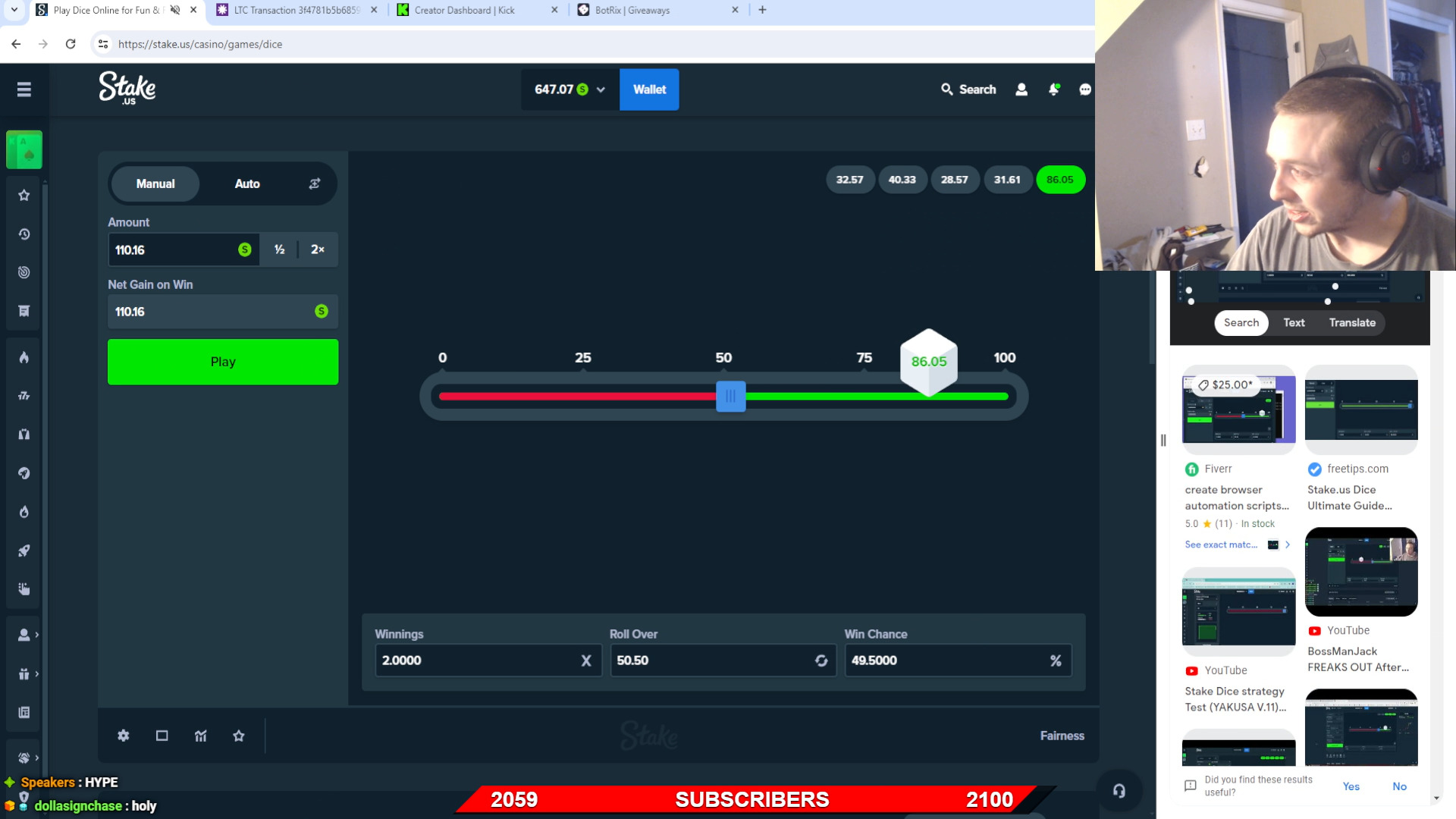Screen dimensions: 1456x819
Task: Expand See exact matches arrow
Action: pyautogui.click(x=1288, y=544)
